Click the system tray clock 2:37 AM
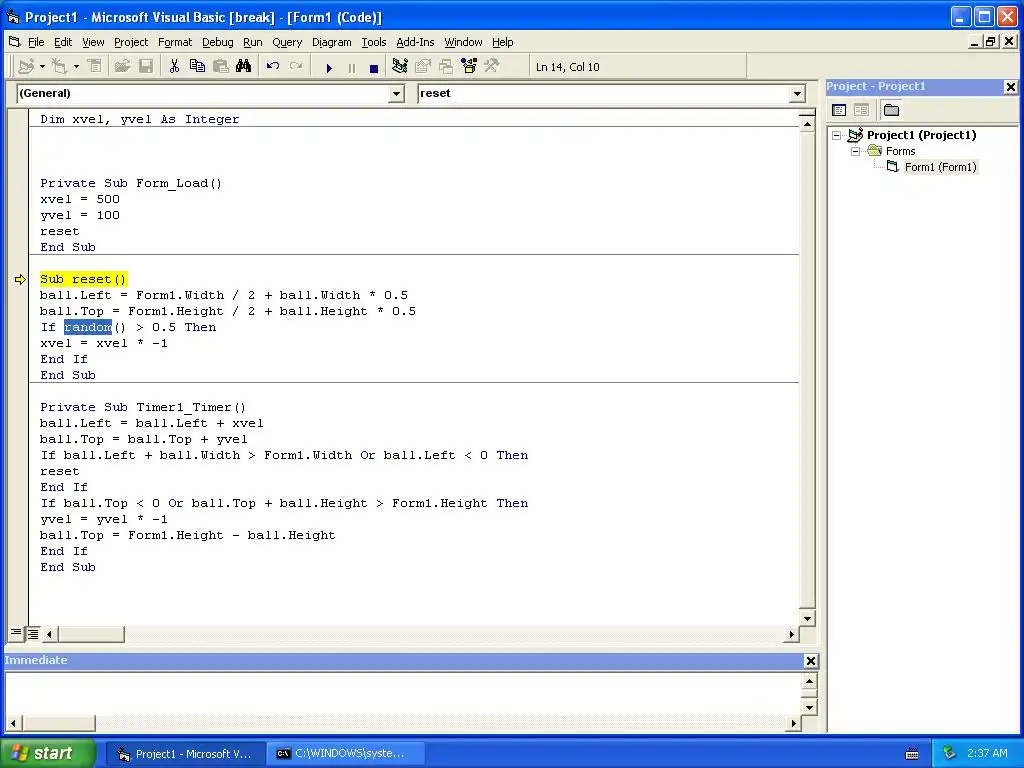The height and width of the screenshot is (768, 1024). pyautogui.click(x=987, y=753)
